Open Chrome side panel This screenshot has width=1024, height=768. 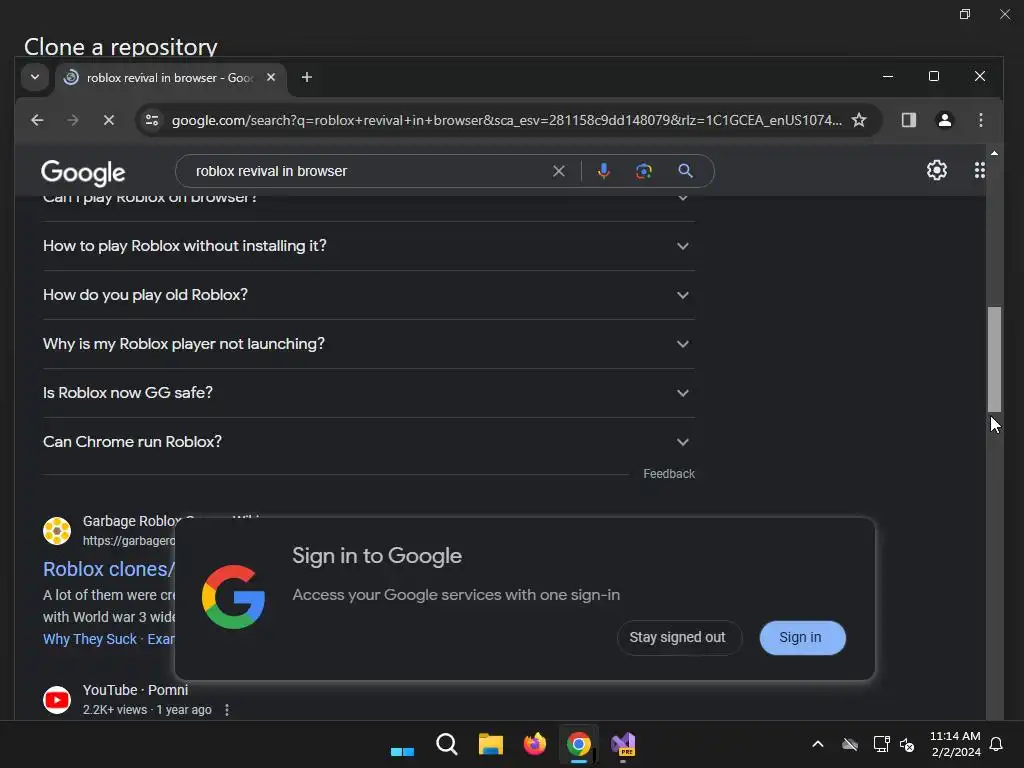click(x=908, y=120)
